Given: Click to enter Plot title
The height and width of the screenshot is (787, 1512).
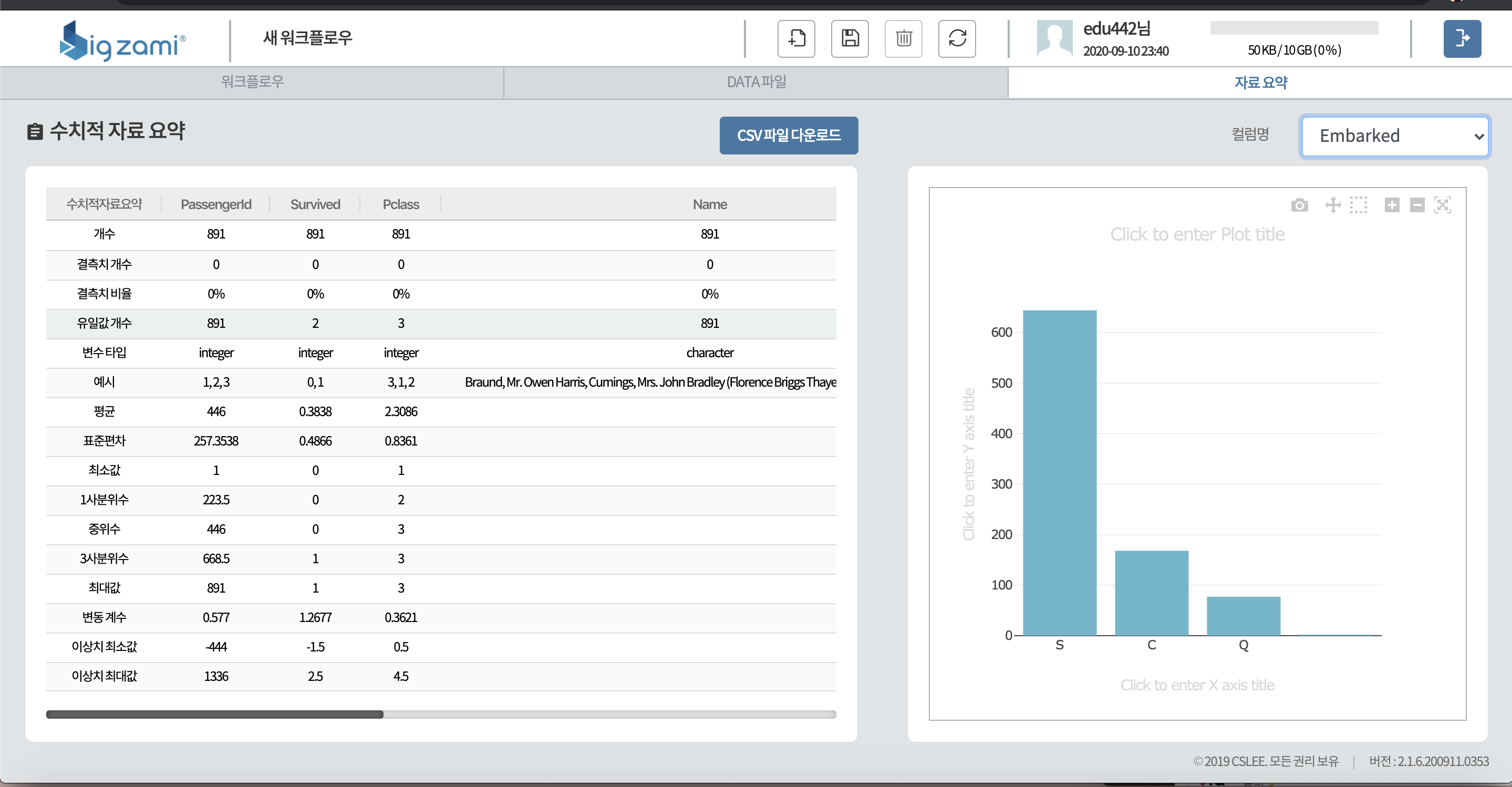Looking at the screenshot, I should point(1197,234).
